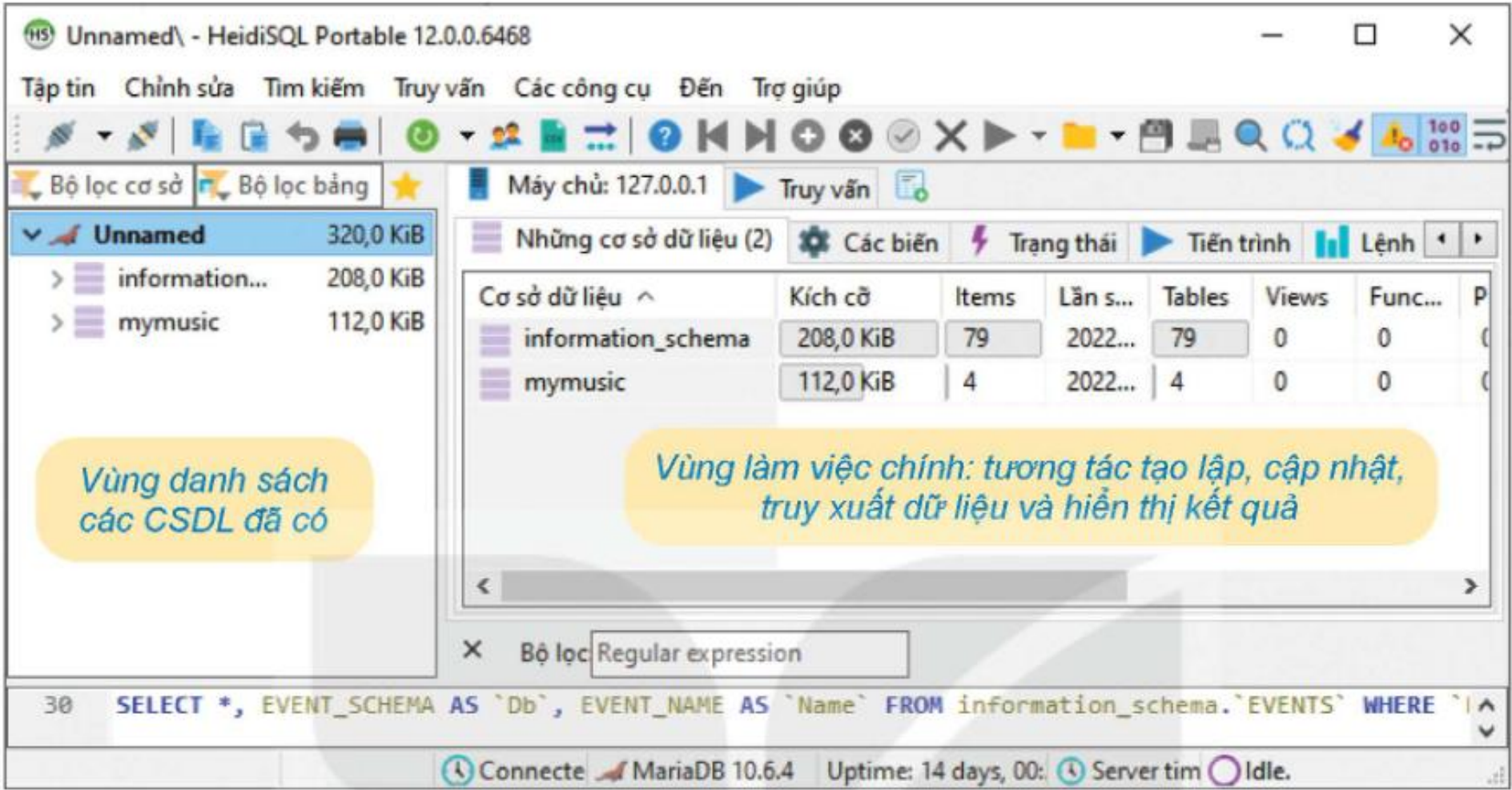Undo the last edit with the arrow icon
The width and height of the screenshot is (1512, 790).
coord(303,136)
